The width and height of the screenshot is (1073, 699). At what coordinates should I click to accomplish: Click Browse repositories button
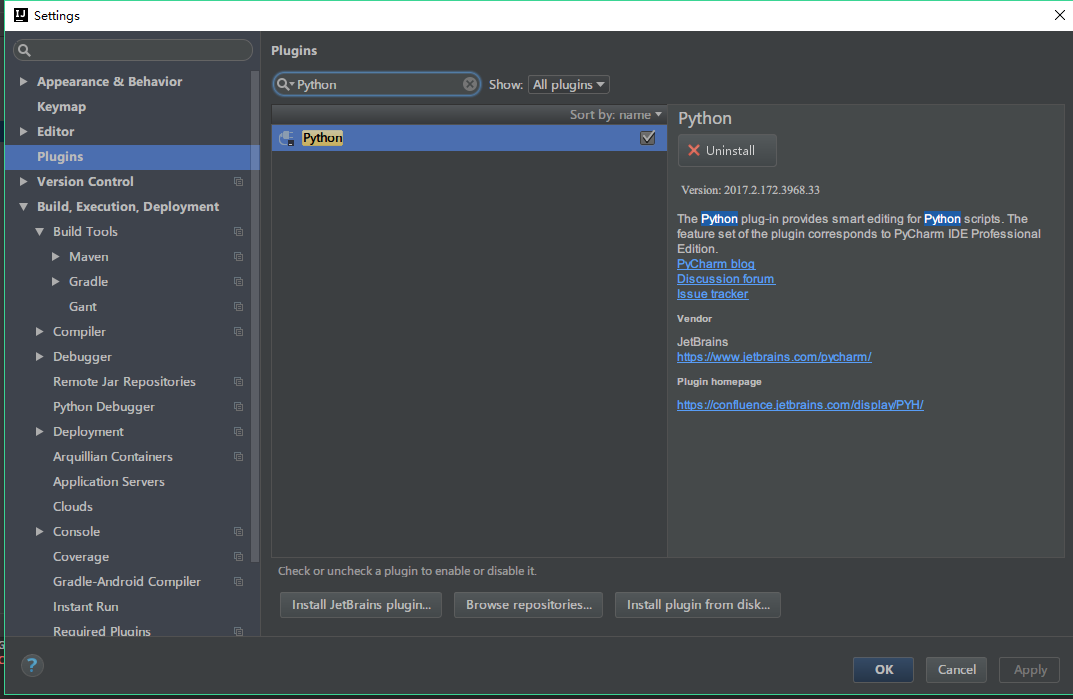[528, 605]
